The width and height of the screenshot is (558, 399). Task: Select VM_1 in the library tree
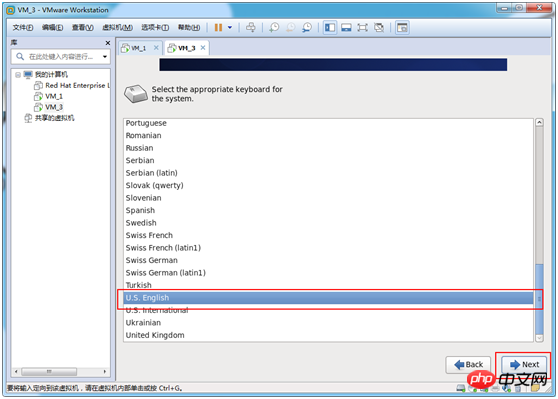[x=54, y=96]
